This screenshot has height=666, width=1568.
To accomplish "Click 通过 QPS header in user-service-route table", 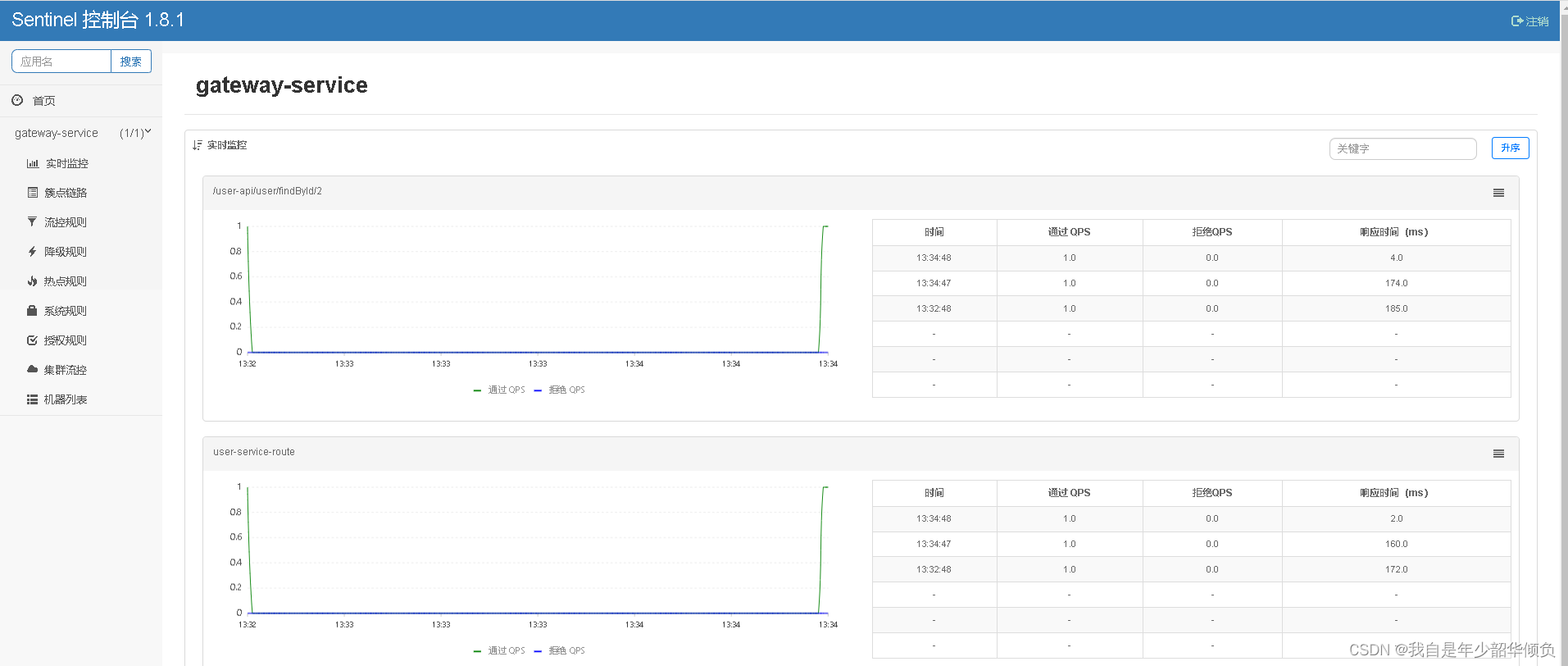I will pos(1069,493).
